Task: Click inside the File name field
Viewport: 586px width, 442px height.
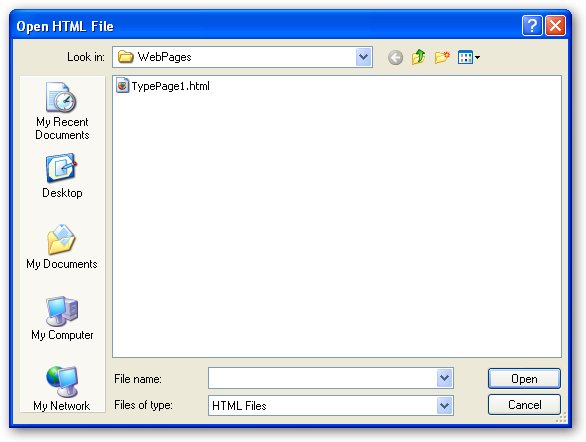Action: 323,378
